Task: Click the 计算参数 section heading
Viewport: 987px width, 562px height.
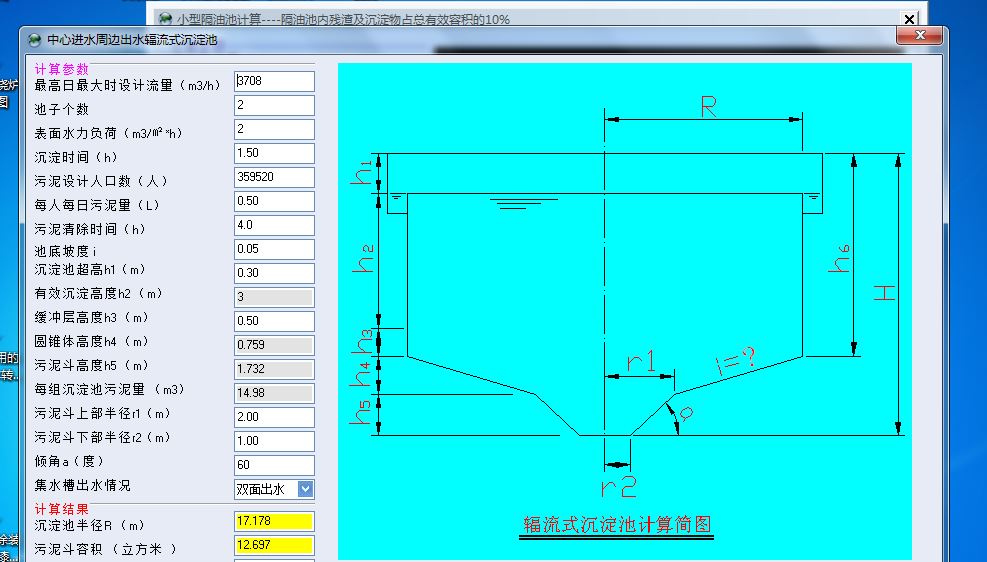Action: click(62, 69)
